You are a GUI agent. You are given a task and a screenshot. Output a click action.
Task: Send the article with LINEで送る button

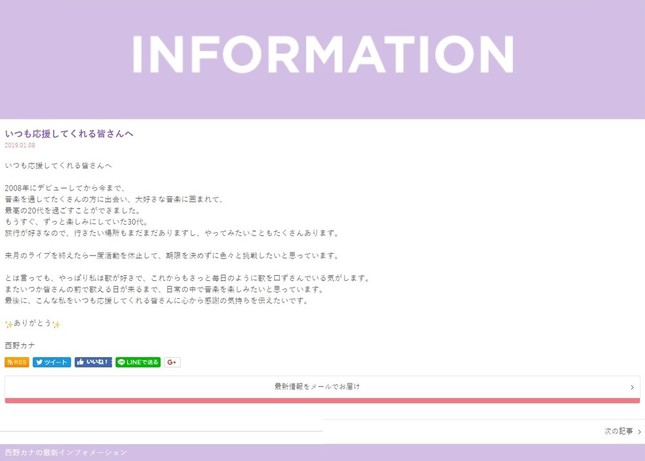tap(138, 362)
